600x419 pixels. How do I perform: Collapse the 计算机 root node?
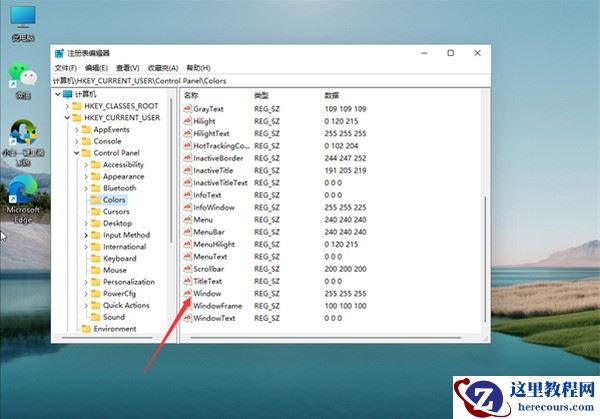tap(58, 94)
